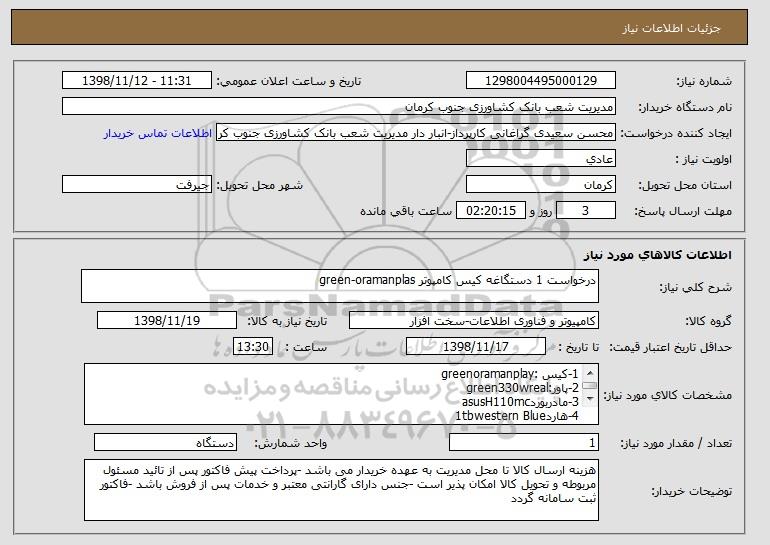The image size is (770, 545).
Task: Click the need date field 1398/11/19
Action: click(x=167, y=321)
